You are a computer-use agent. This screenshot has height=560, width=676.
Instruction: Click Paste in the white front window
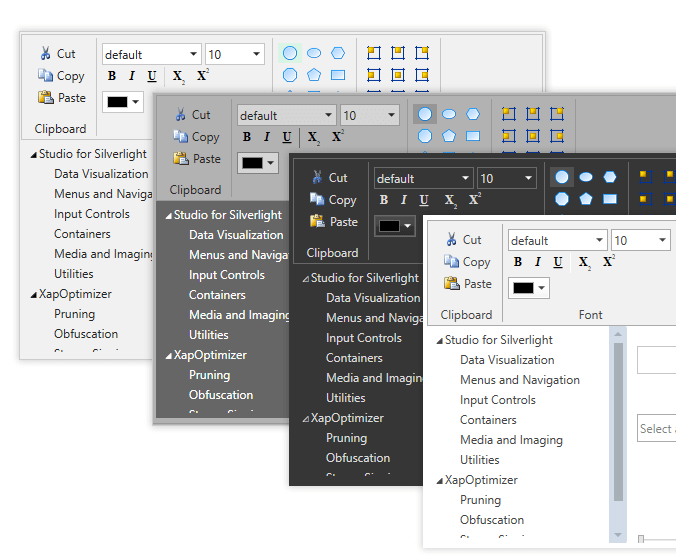click(x=468, y=284)
